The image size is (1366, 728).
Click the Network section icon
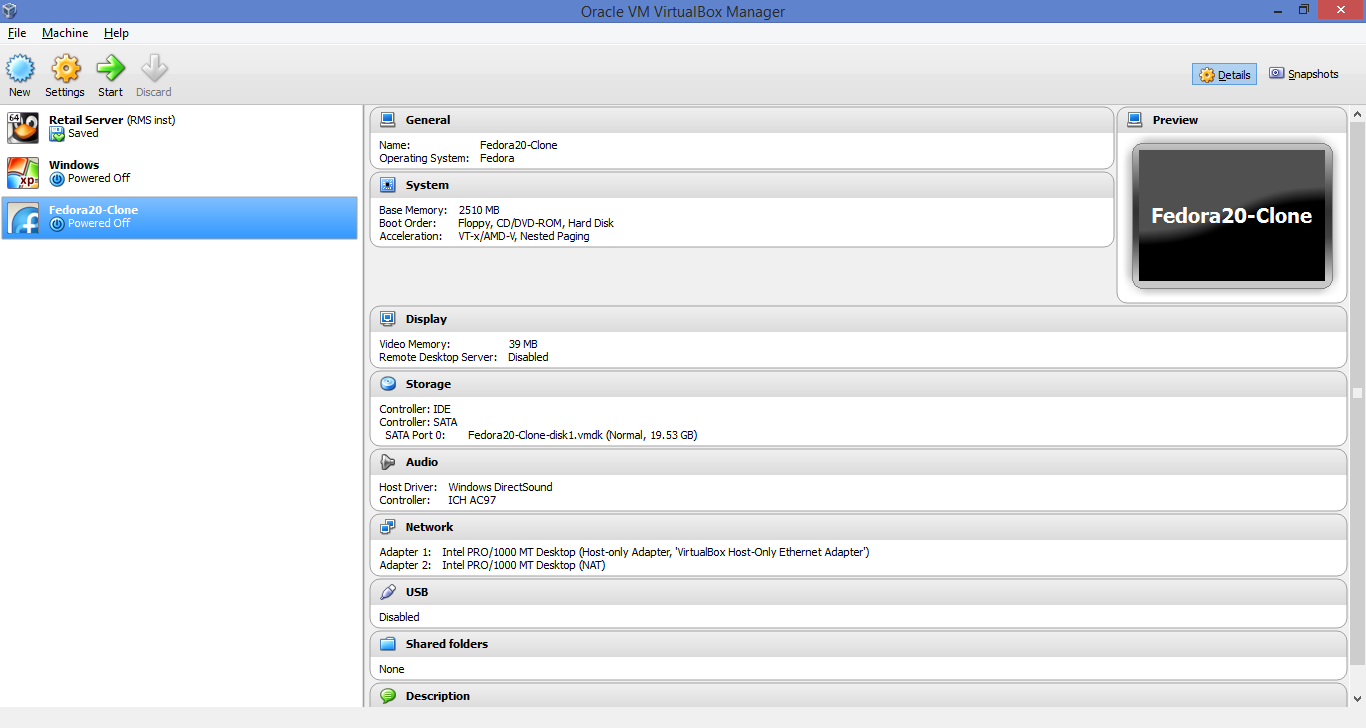388,527
